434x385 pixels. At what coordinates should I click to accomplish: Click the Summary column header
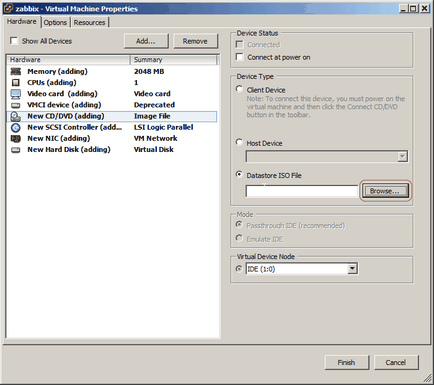pyautogui.click(x=174, y=60)
